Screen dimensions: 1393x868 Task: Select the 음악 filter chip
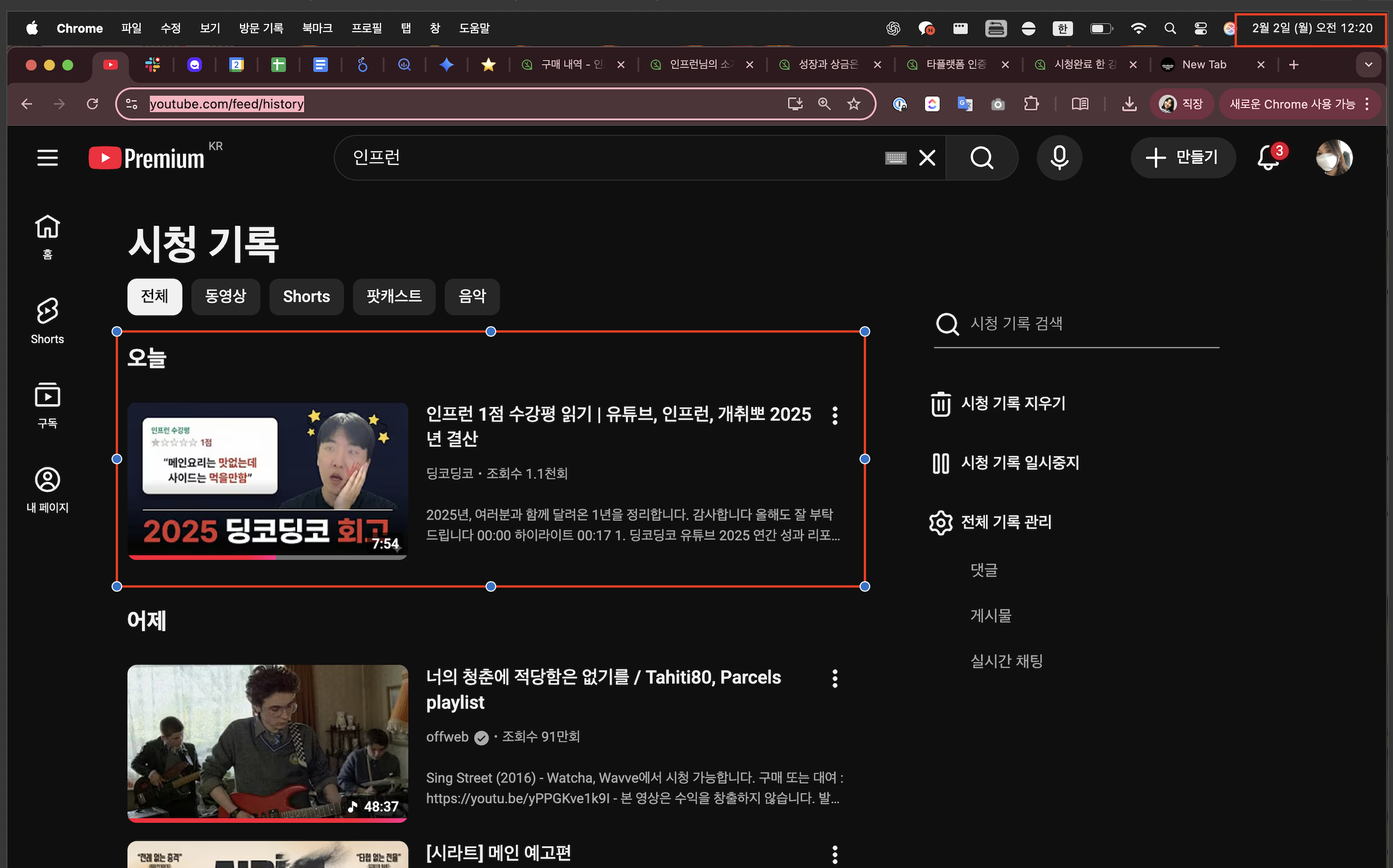click(472, 296)
